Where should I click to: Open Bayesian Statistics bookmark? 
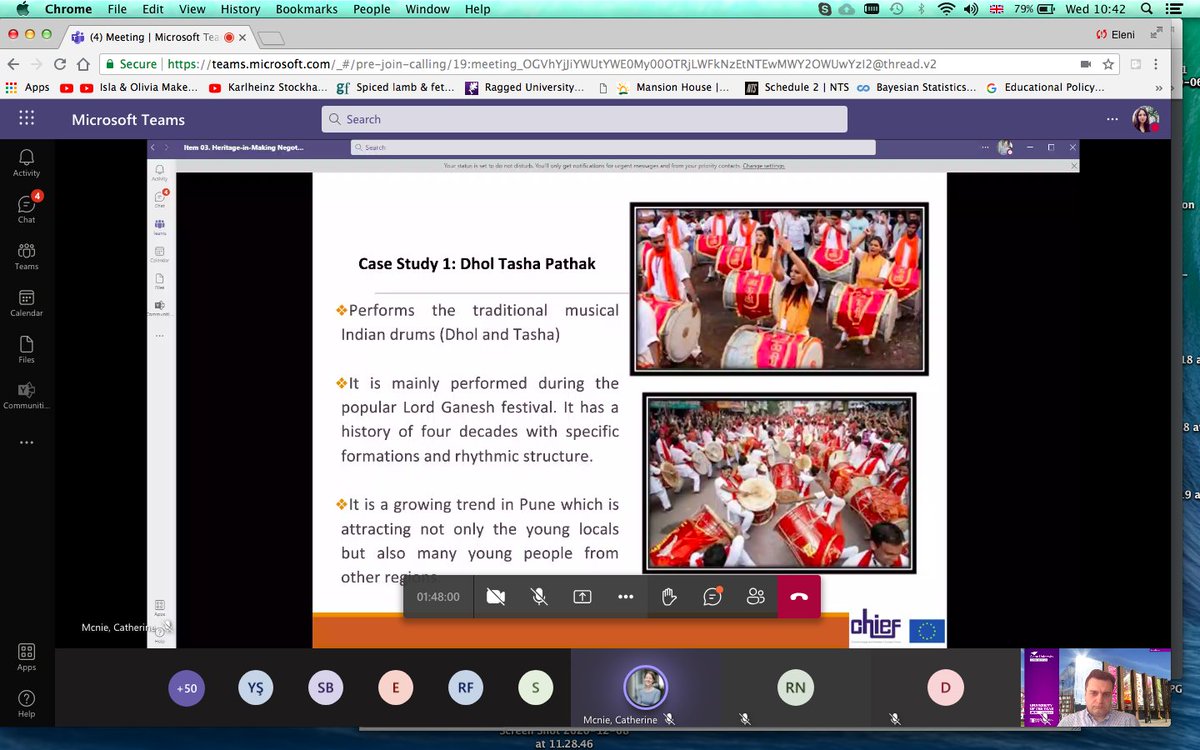917,87
